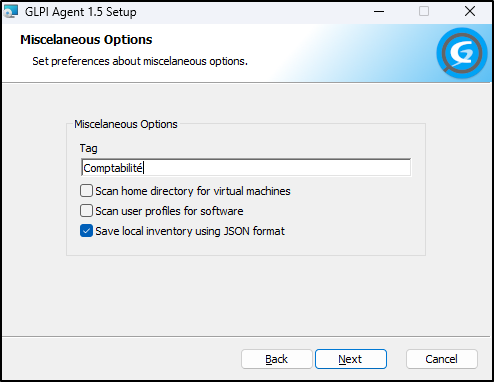Click the 'GLPI Agent 1.5 Setup' title bar text
494x382 pixels.
(81, 12)
